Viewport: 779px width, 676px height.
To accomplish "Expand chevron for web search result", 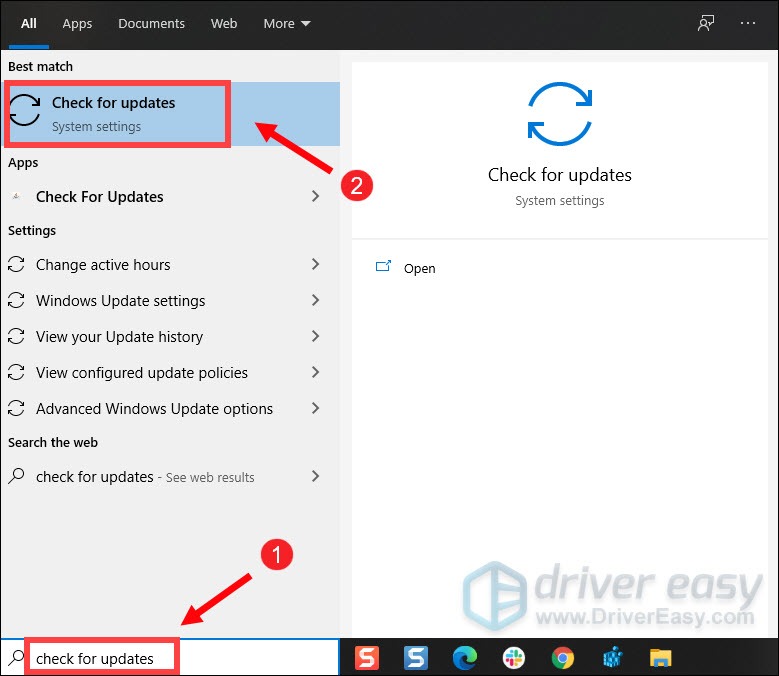I will [x=315, y=476].
